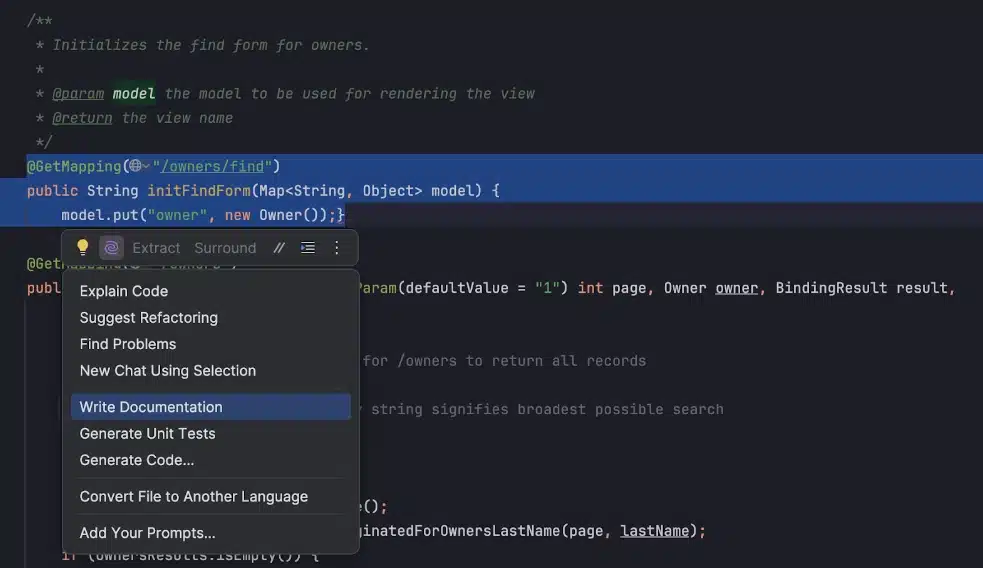This screenshot has width=983, height=568.
Task: Select Find Problems menu entry
Action: click(211, 344)
